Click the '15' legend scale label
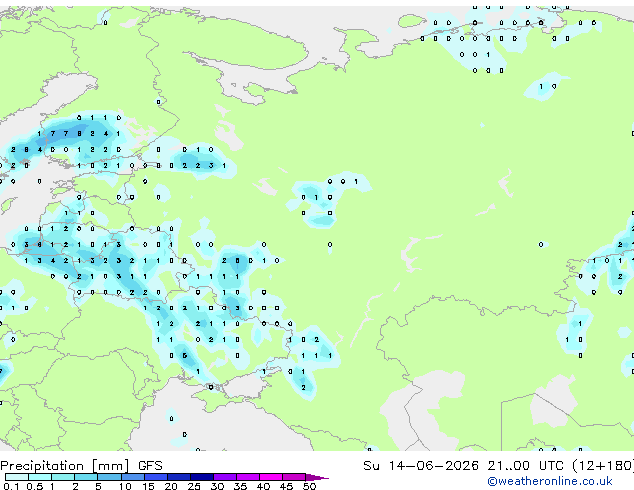 coord(148,486)
